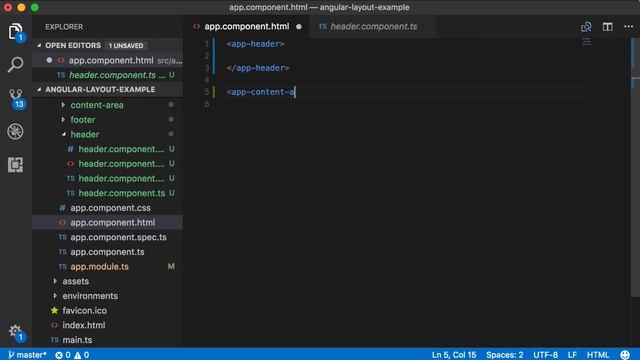The image size is (640, 360).
Task: Open Source Control view with 13 changes
Action: pyautogui.click(x=15, y=98)
